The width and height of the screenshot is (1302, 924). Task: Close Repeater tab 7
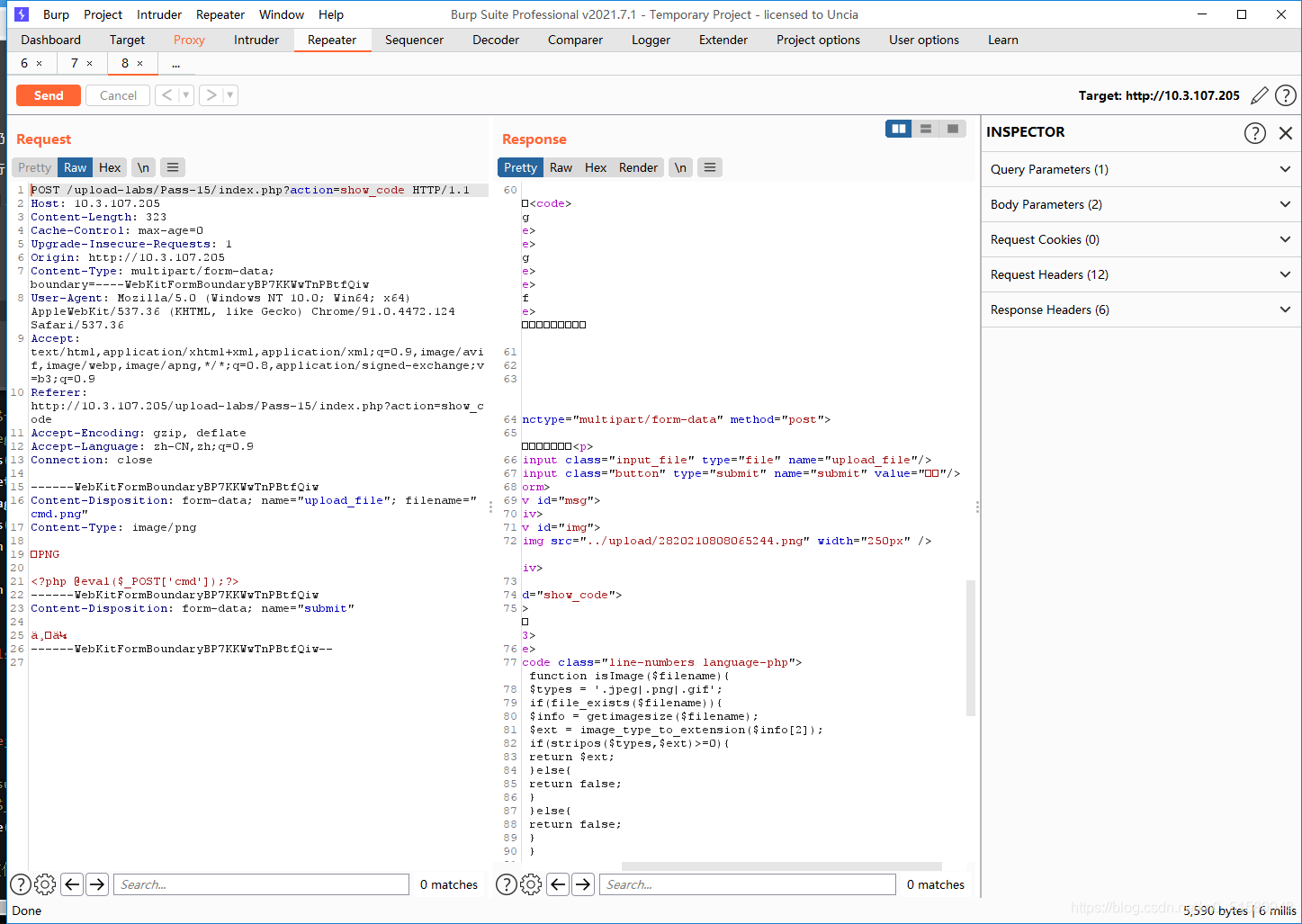click(89, 63)
